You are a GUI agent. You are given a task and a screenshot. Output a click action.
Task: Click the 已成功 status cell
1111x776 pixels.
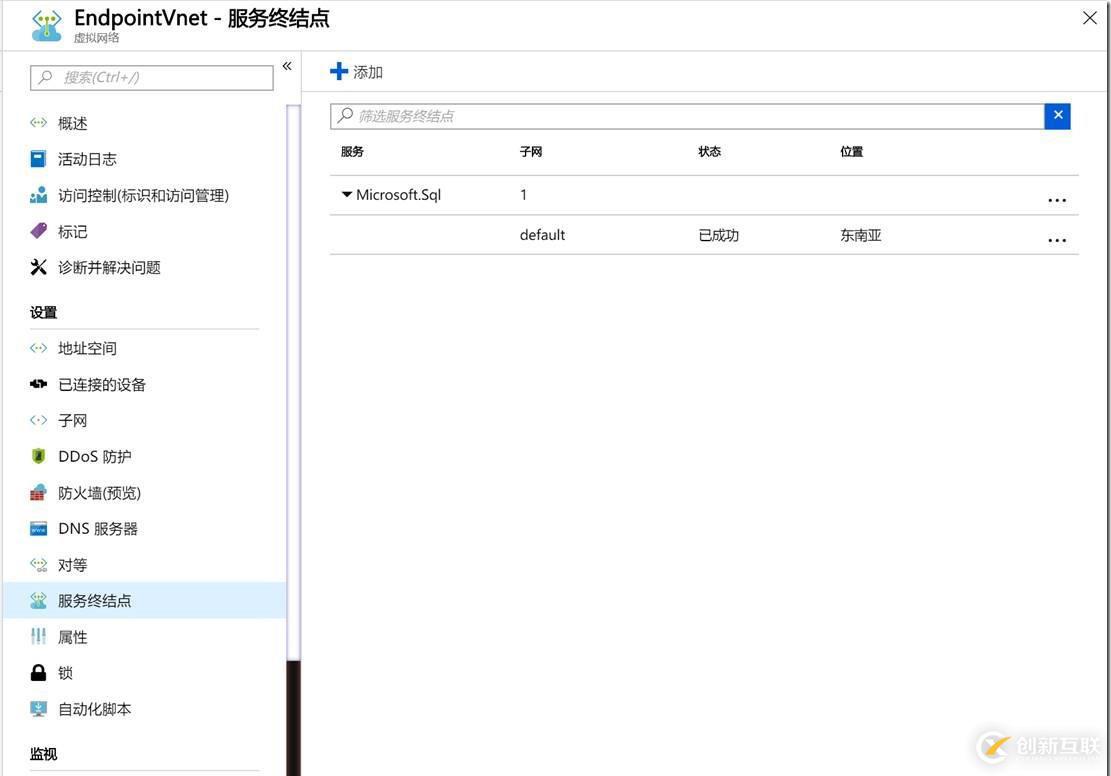(x=718, y=235)
